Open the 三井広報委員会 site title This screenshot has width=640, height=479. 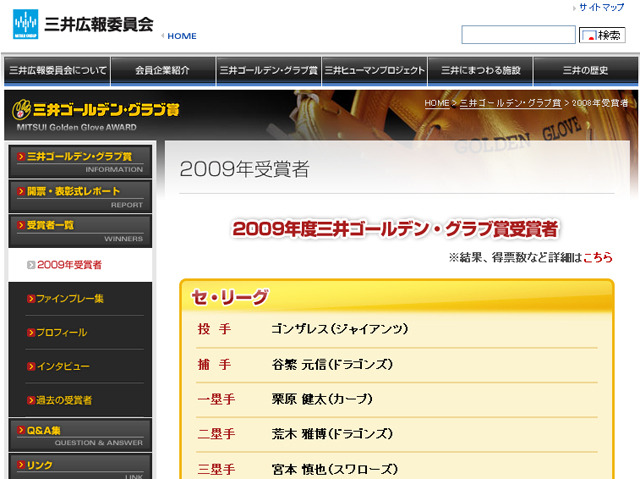coord(99,24)
